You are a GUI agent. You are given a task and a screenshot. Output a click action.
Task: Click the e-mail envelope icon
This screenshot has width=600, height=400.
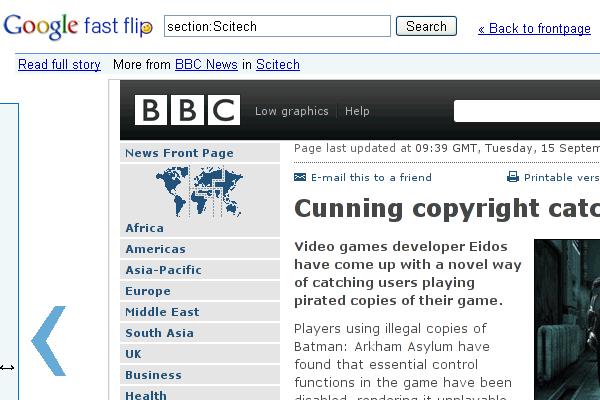pyautogui.click(x=300, y=177)
